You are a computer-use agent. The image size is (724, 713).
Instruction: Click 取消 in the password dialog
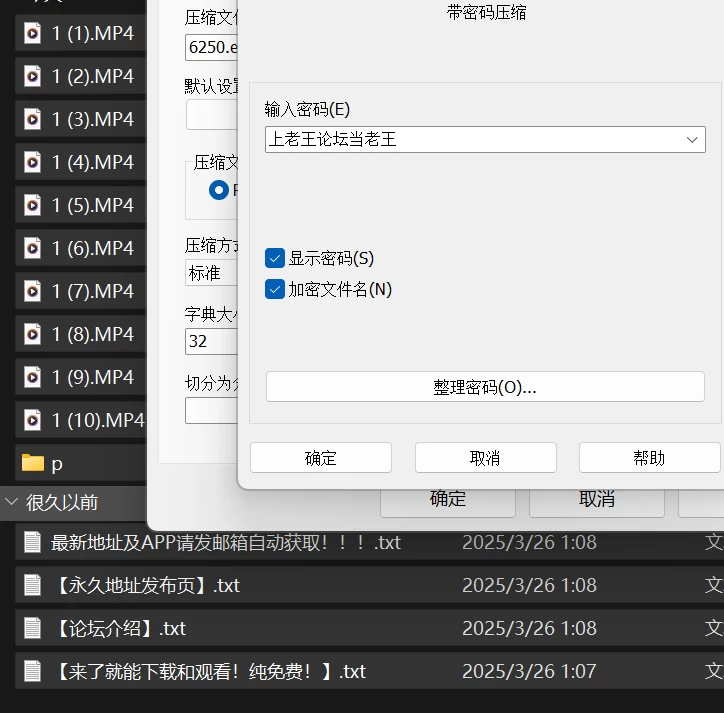pos(486,458)
